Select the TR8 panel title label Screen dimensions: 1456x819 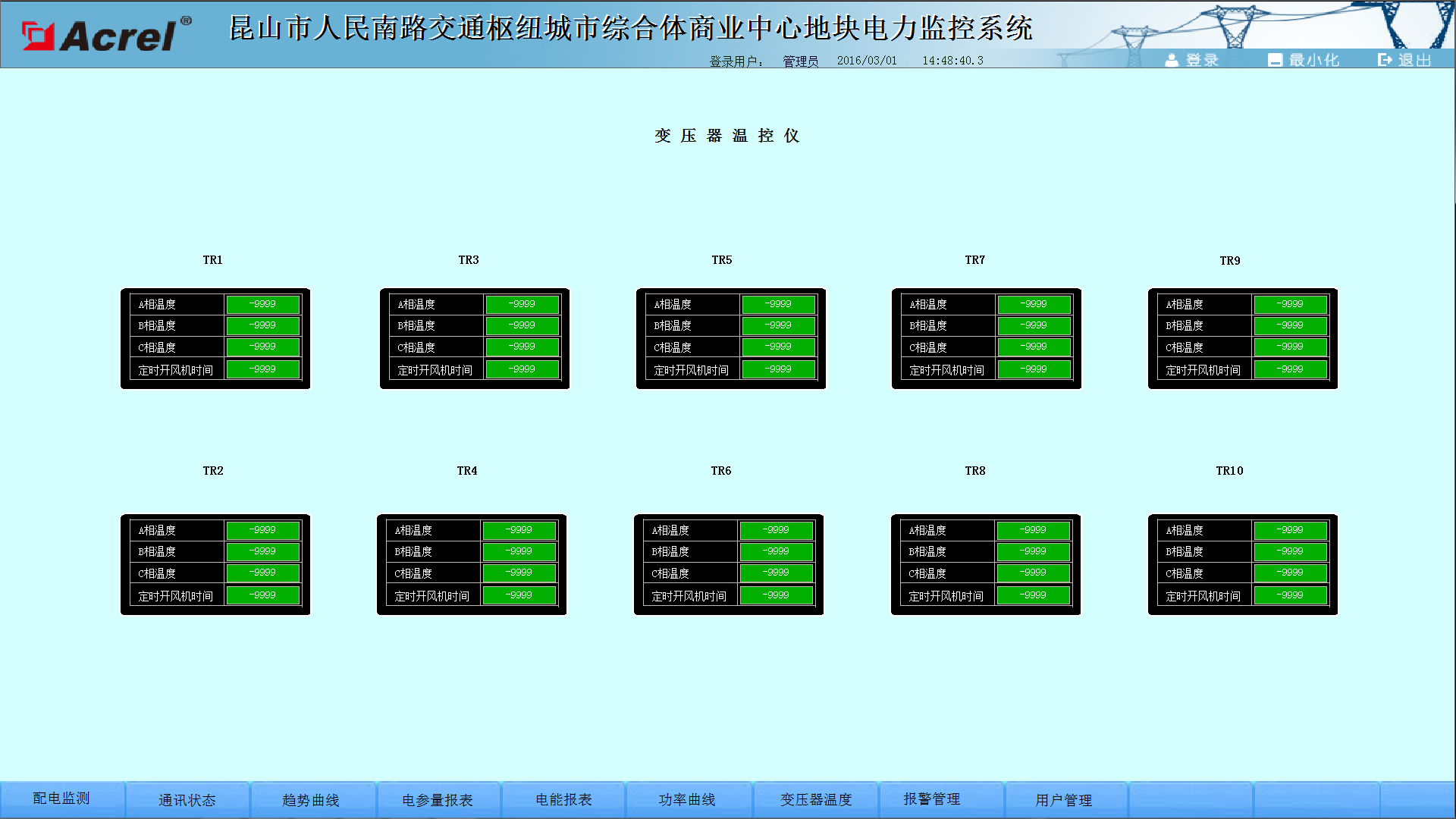pyautogui.click(x=975, y=471)
